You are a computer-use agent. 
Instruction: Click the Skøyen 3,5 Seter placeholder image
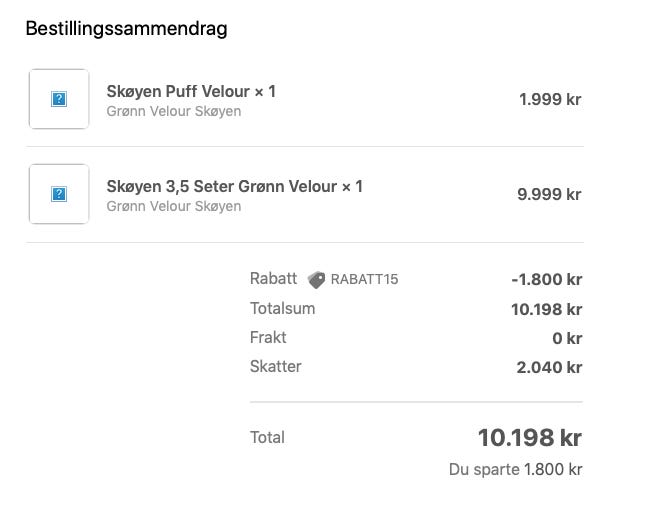pyautogui.click(x=59, y=194)
